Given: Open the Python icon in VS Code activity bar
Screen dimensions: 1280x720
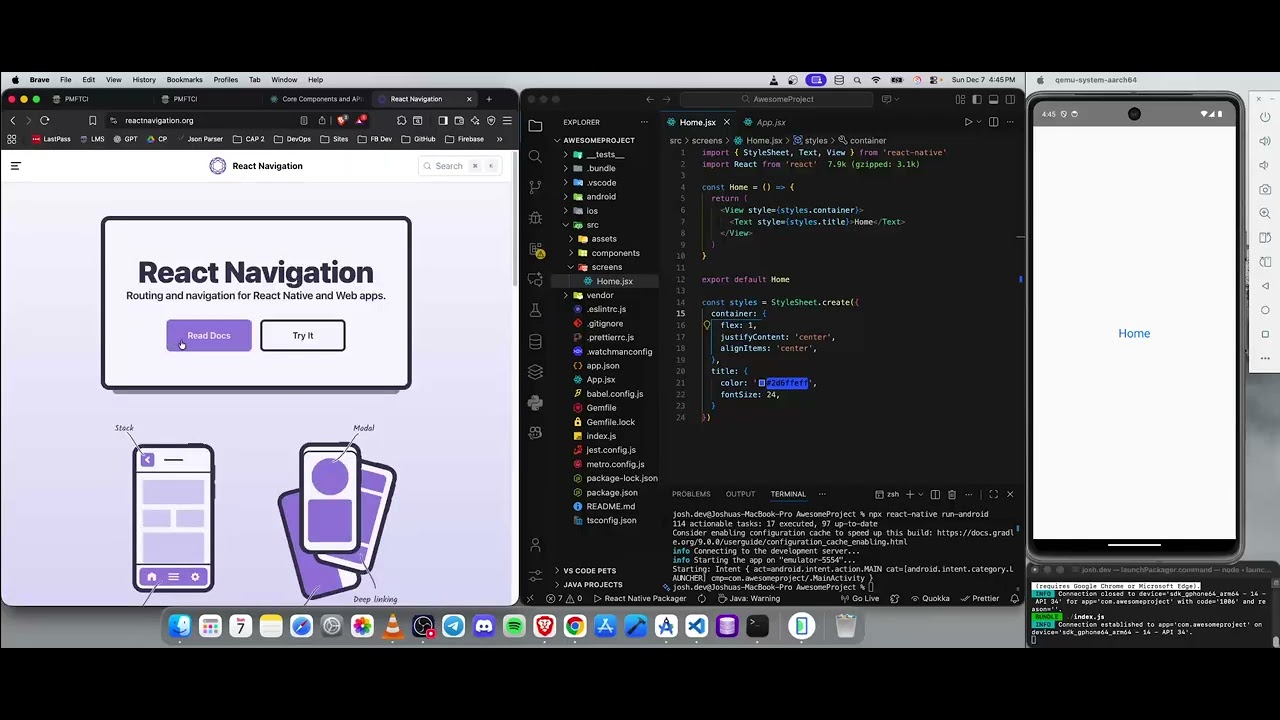Looking at the screenshot, I should point(535,403).
